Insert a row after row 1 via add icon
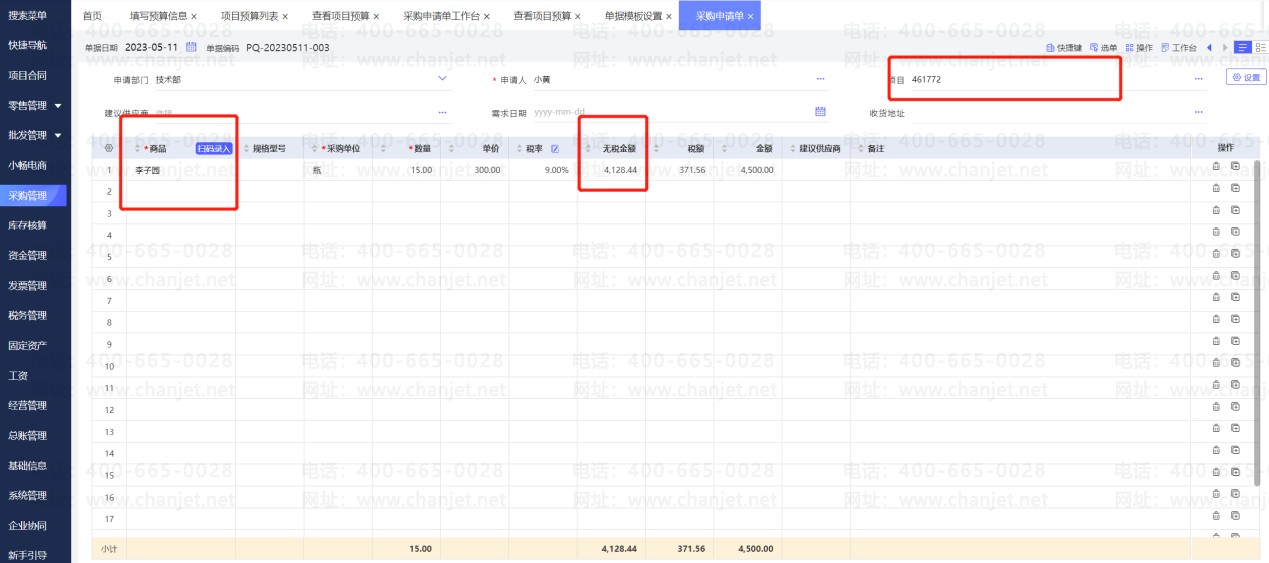 click(x=1235, y=166)
